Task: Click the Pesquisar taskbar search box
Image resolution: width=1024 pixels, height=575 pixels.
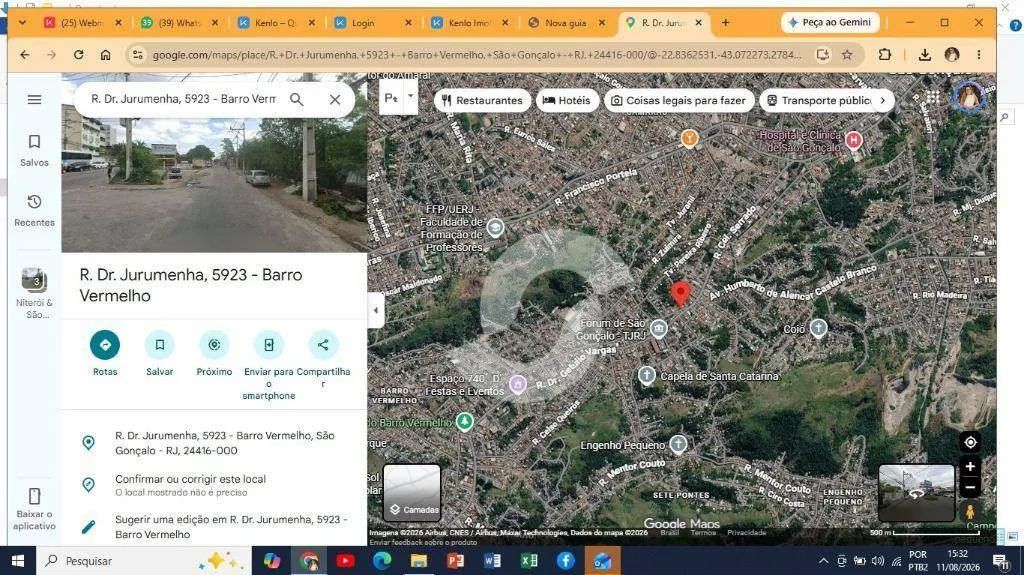Action: point(144,561)
